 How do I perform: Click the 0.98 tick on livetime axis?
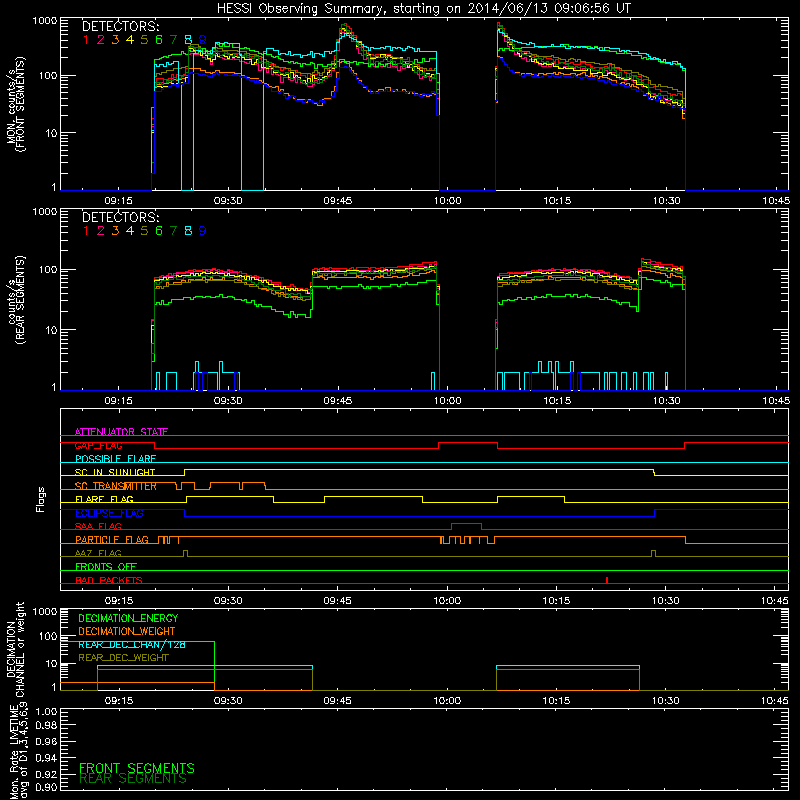click(x=46, y=725)
